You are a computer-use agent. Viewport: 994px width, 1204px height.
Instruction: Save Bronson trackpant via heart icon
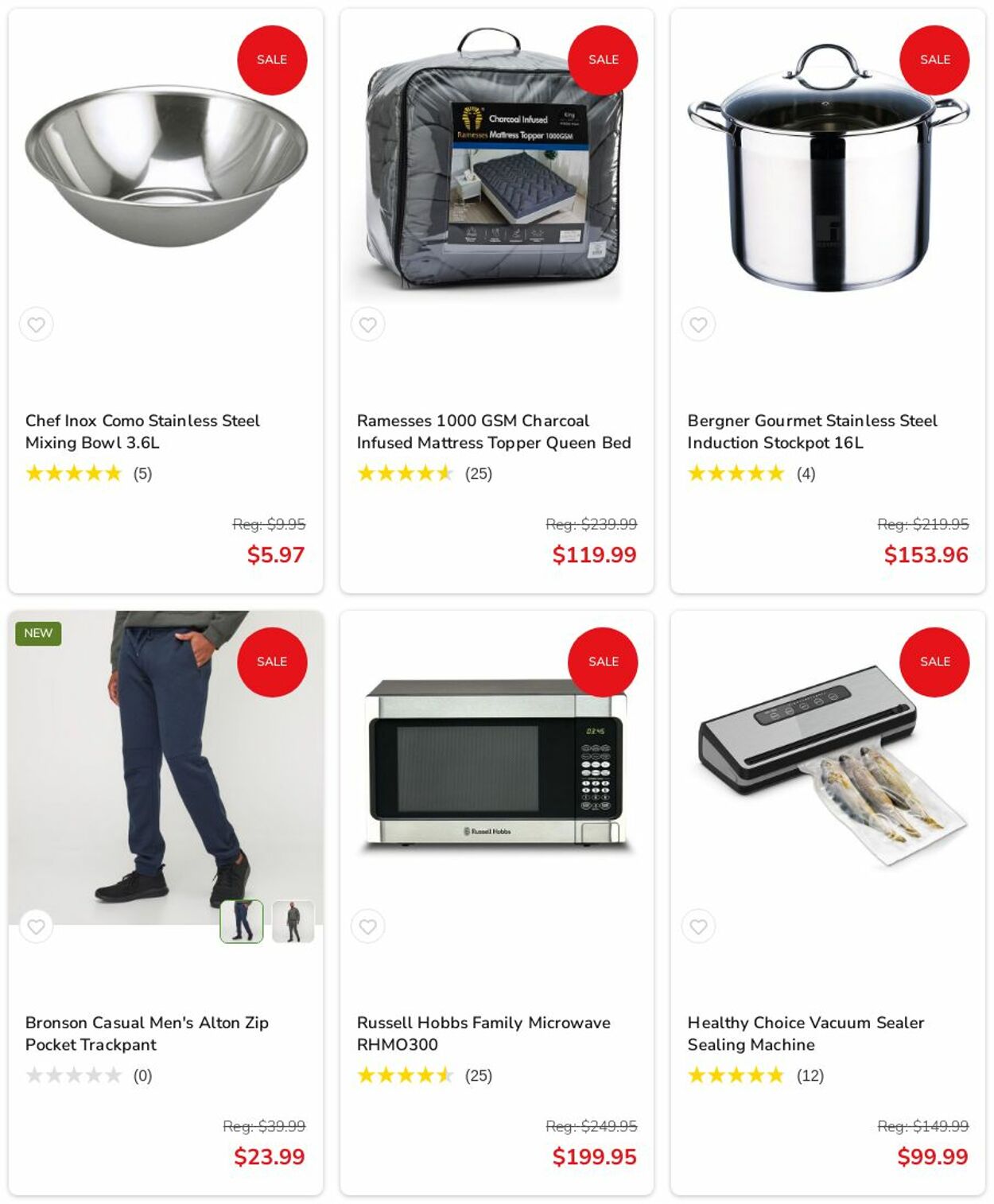tap(36, 926)
